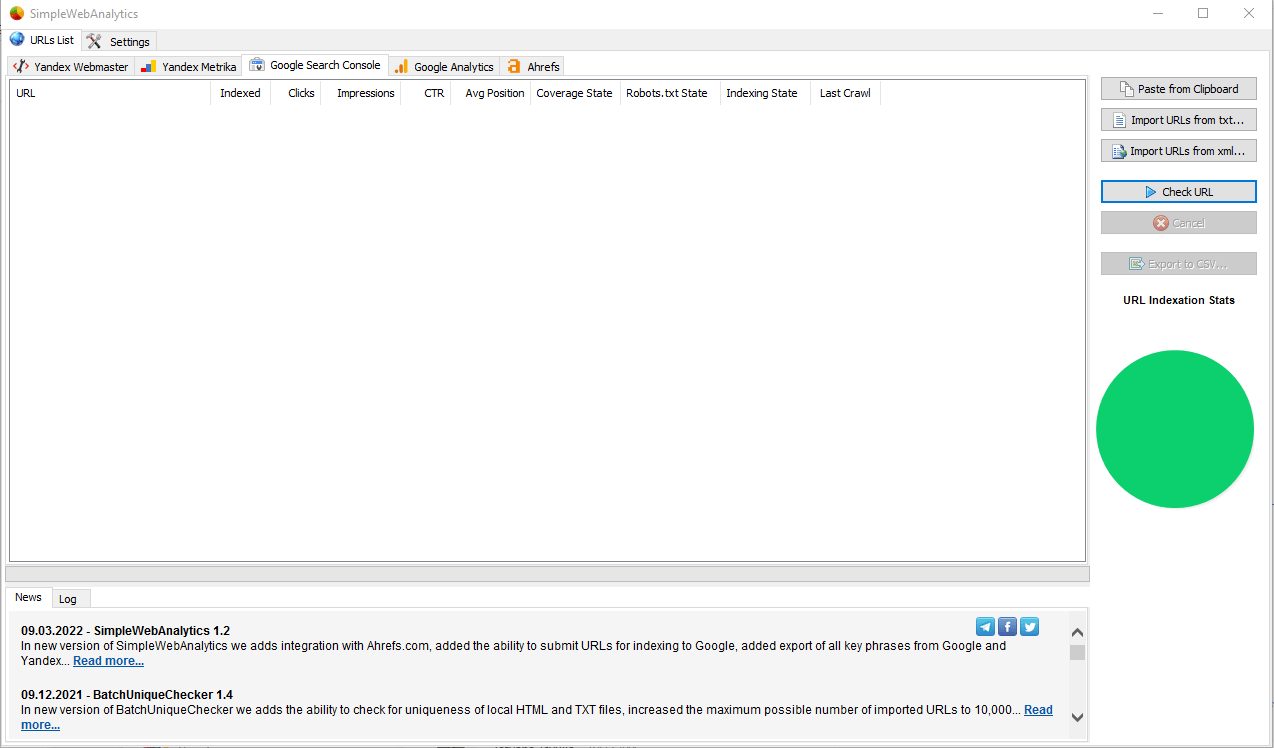Viewport: 1274px width, 748px height.
Task: Minimize the SimpleWebAnalytics window
Action: pyautogui.click(x=1157, y=14)
